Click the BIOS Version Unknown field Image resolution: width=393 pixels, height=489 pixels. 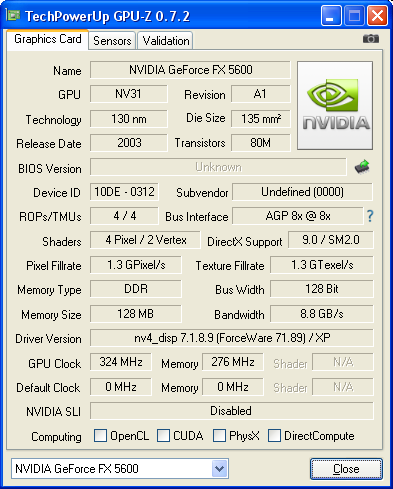coord(218,167)
